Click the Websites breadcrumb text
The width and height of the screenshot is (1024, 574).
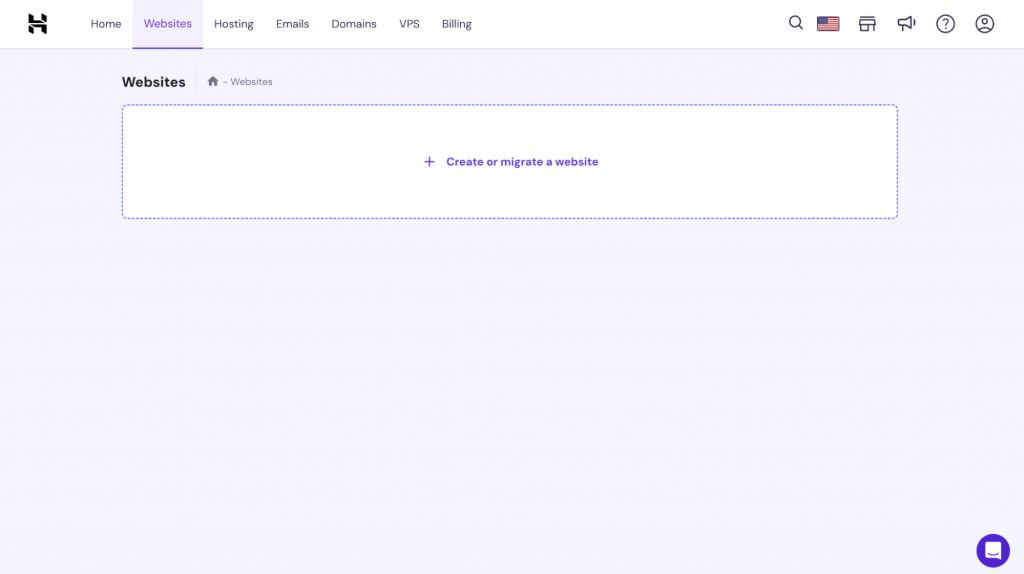pyautogui.click(x=251, y=82)
